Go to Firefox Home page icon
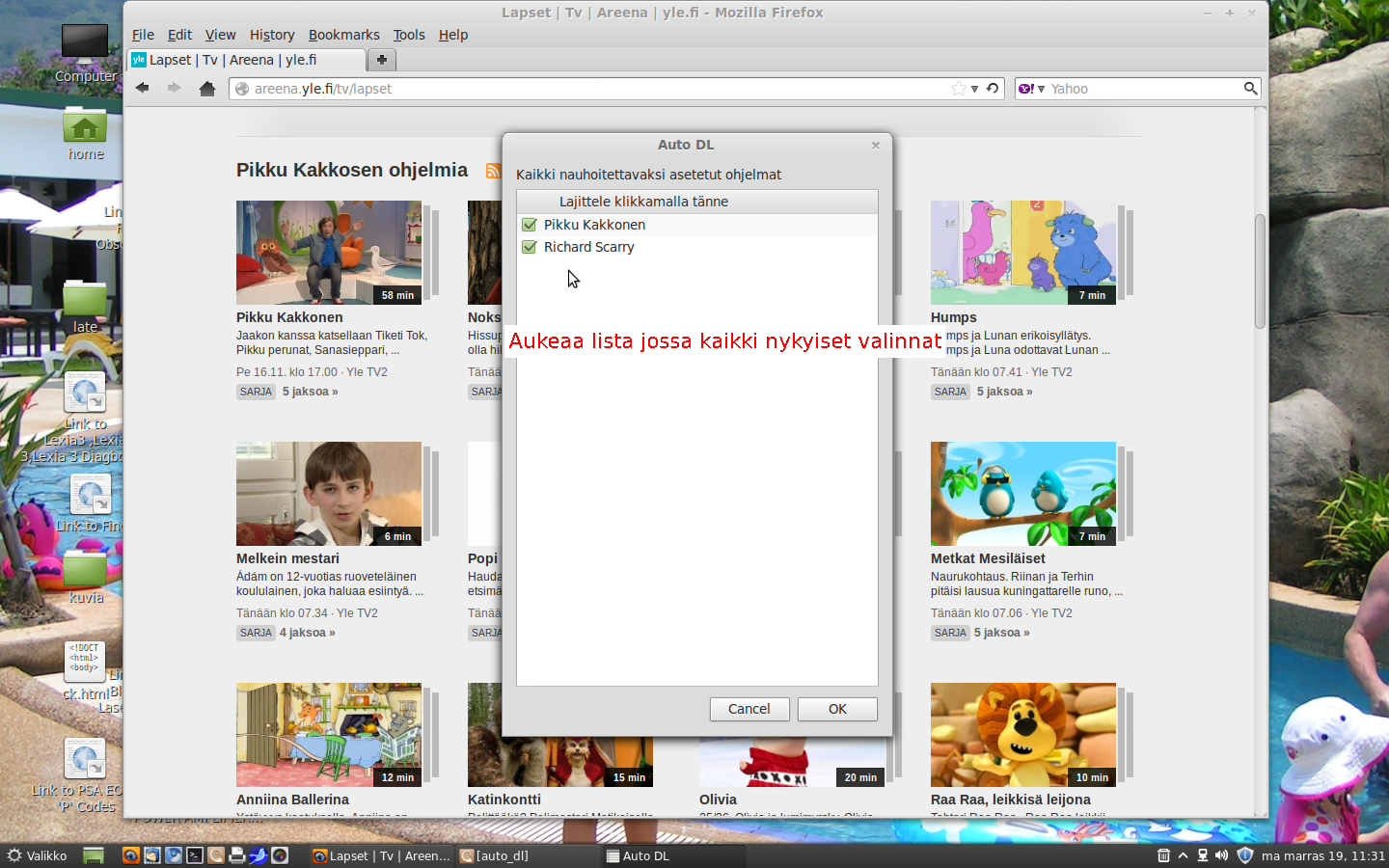Image resolution: width=1389 pixels, height=868 pixels. 206,89
